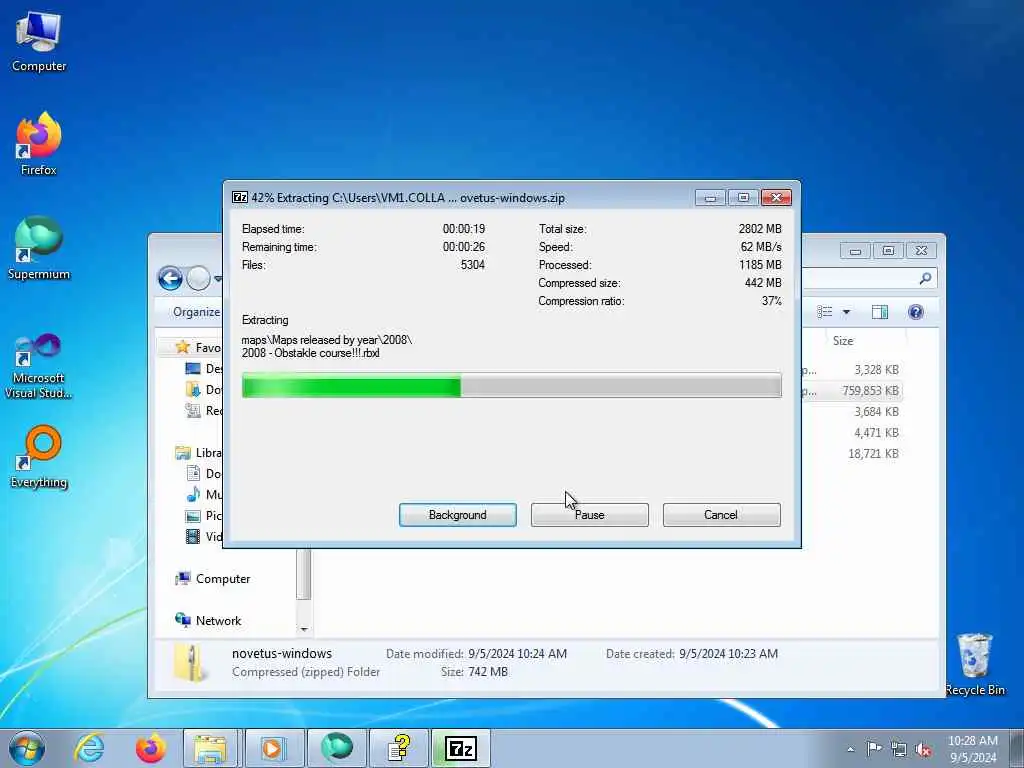Send the 7-Zip extraction to Background

coord(458,515)
